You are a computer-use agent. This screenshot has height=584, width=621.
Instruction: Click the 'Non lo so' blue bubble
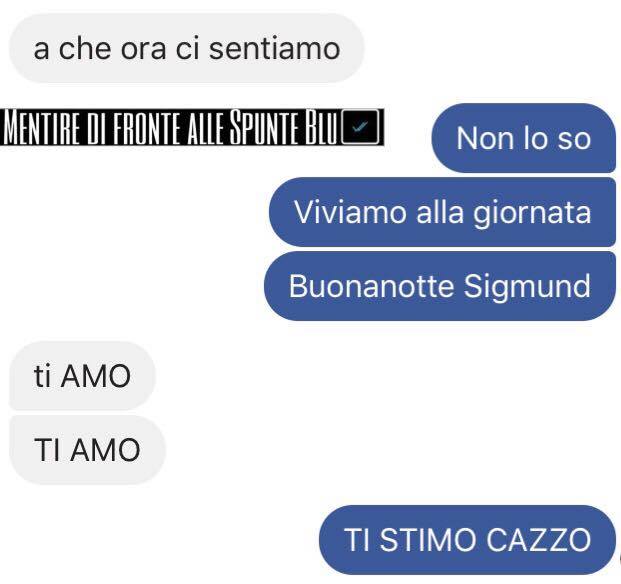click(x=524, y=138)
